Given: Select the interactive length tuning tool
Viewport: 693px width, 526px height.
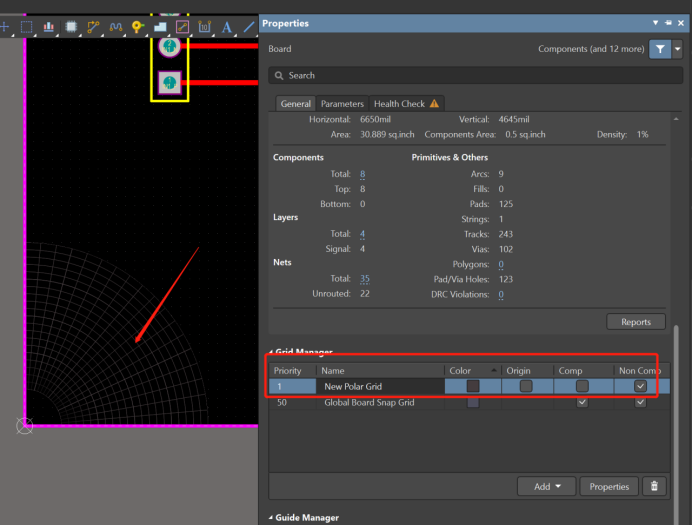Looking at the screenshot, I should 115,27.
